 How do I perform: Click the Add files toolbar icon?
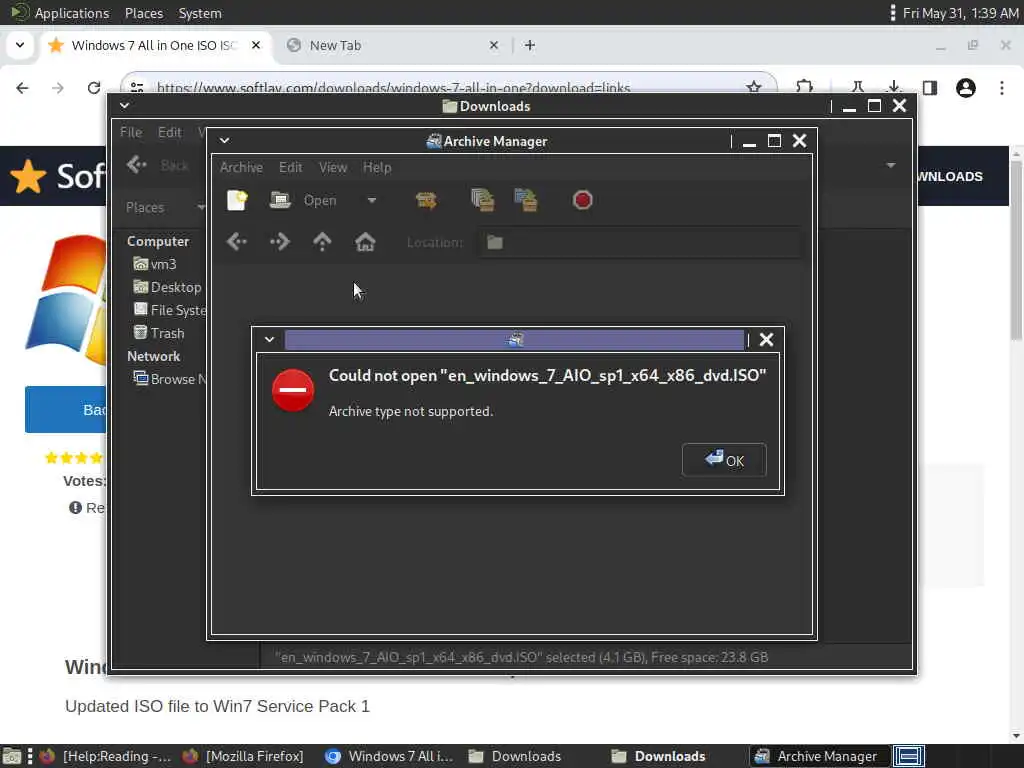483,200
